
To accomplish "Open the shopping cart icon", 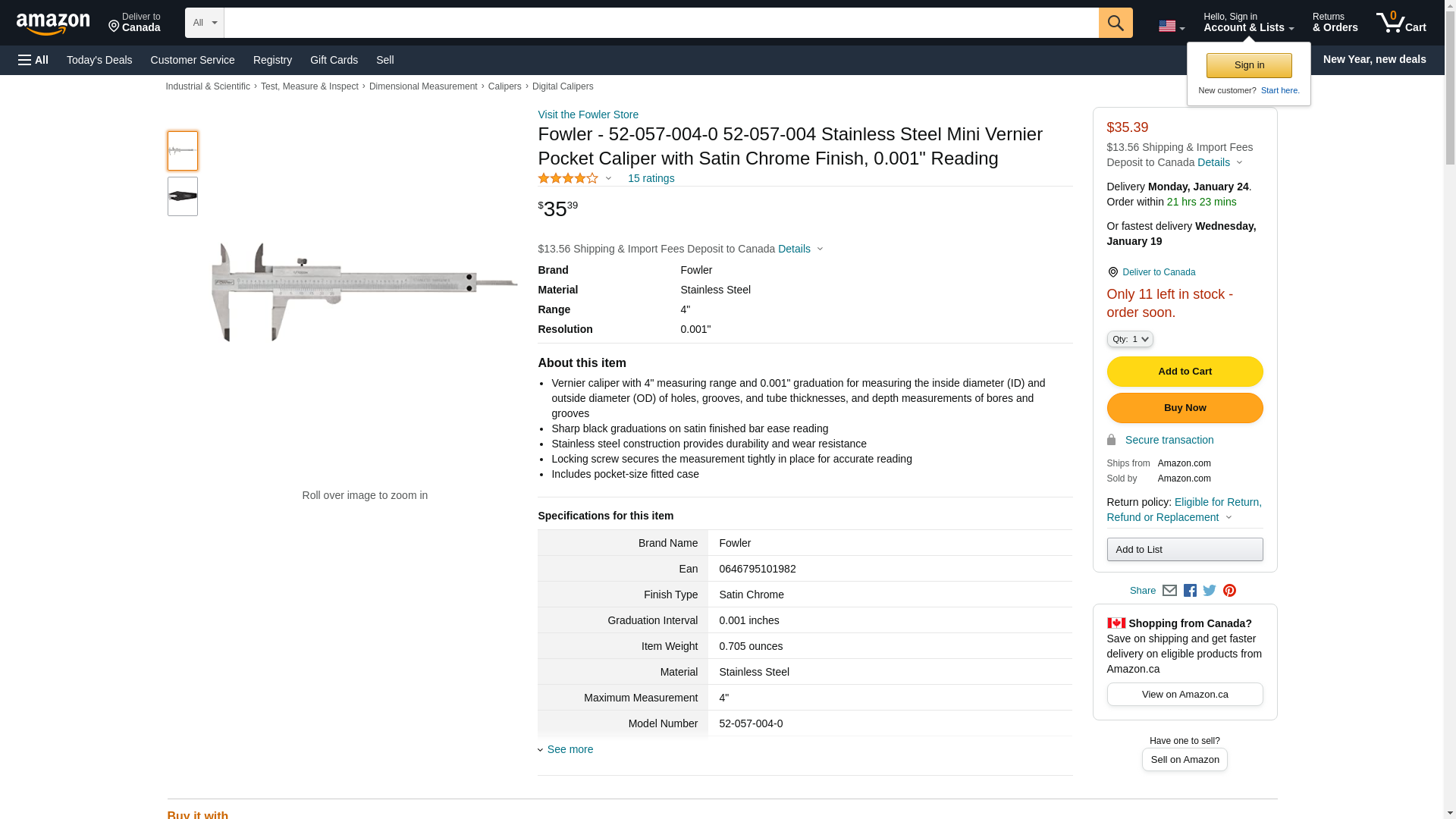I will point(1401,23).
